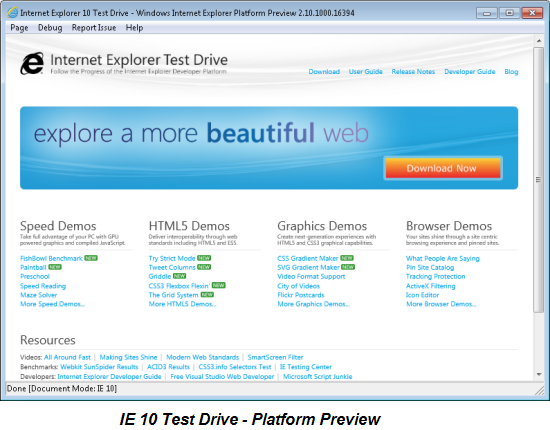This screenshot has height=430, width=550.
Task: Click the Download Now button
Action: [x=443, y=168]
